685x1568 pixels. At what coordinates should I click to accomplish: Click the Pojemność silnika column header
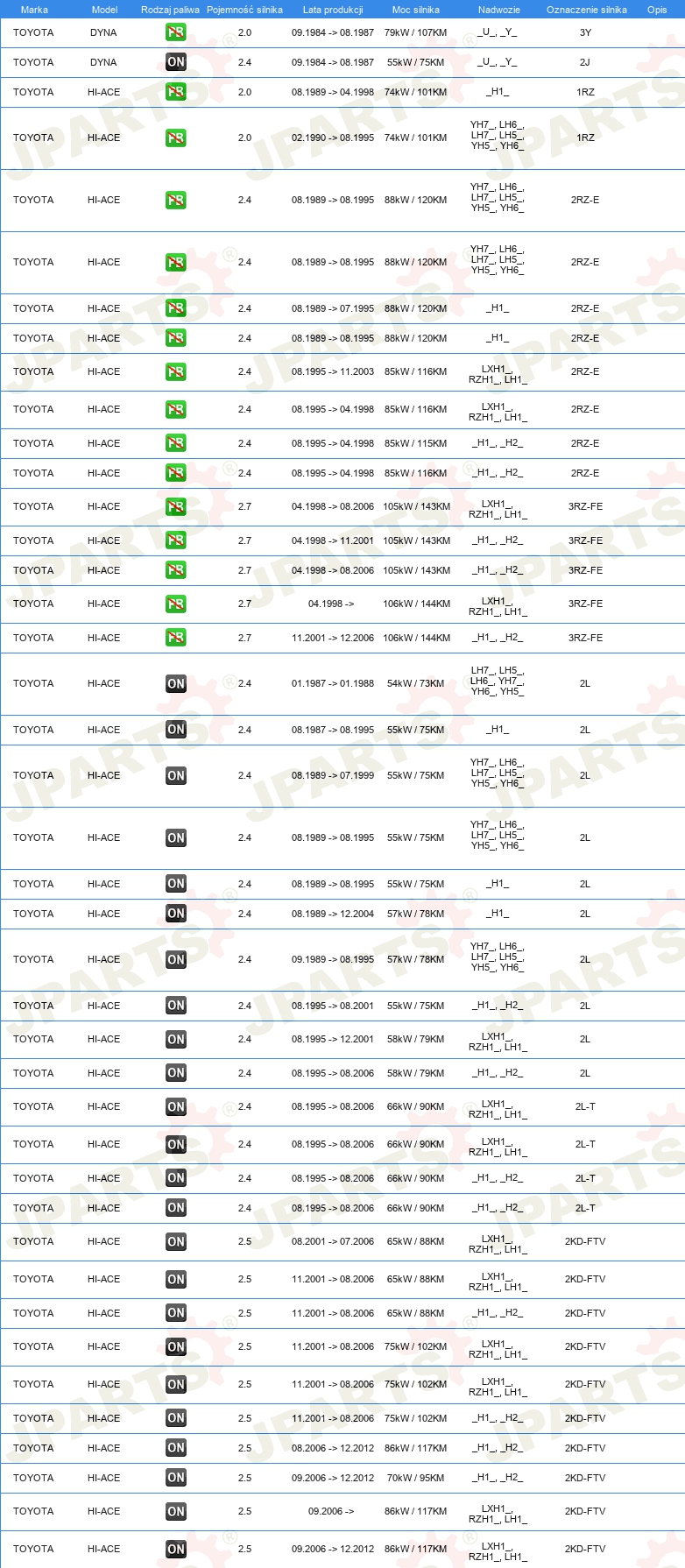coord(244,10)
